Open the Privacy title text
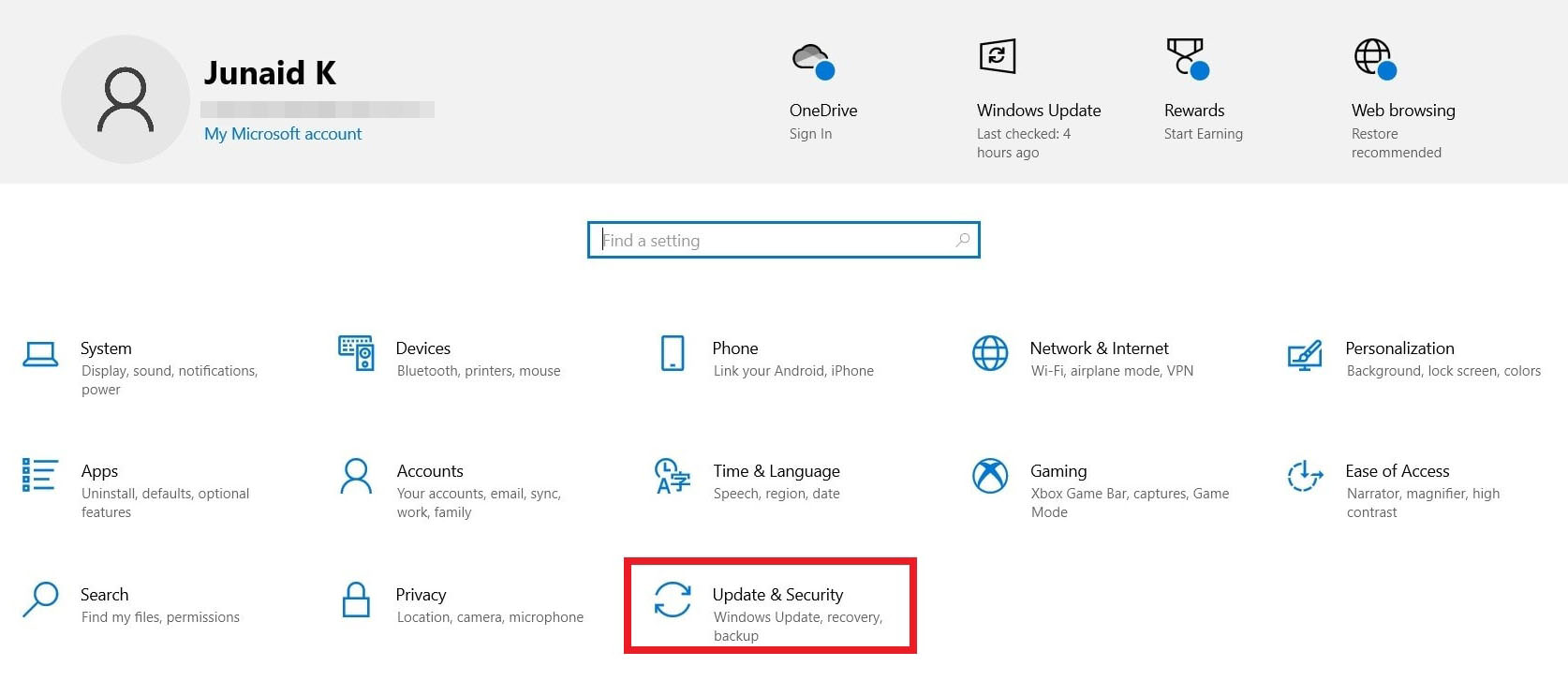Screen dimensions: 1568x681 point(421,595)
